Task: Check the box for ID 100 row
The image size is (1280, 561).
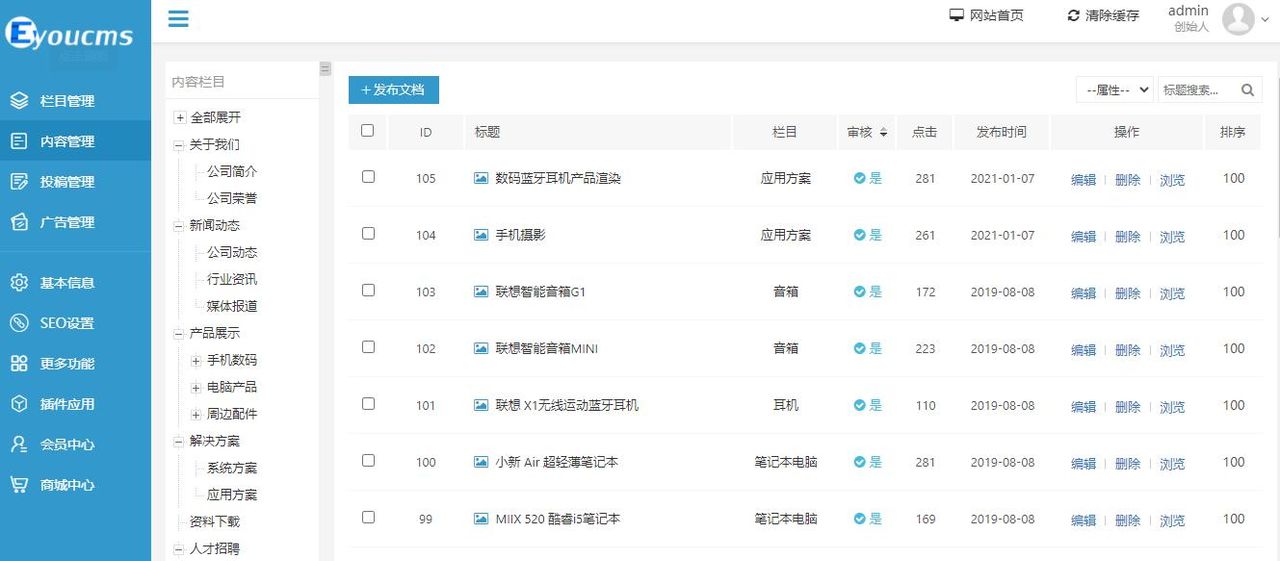Action: click(x=368, y=461)
